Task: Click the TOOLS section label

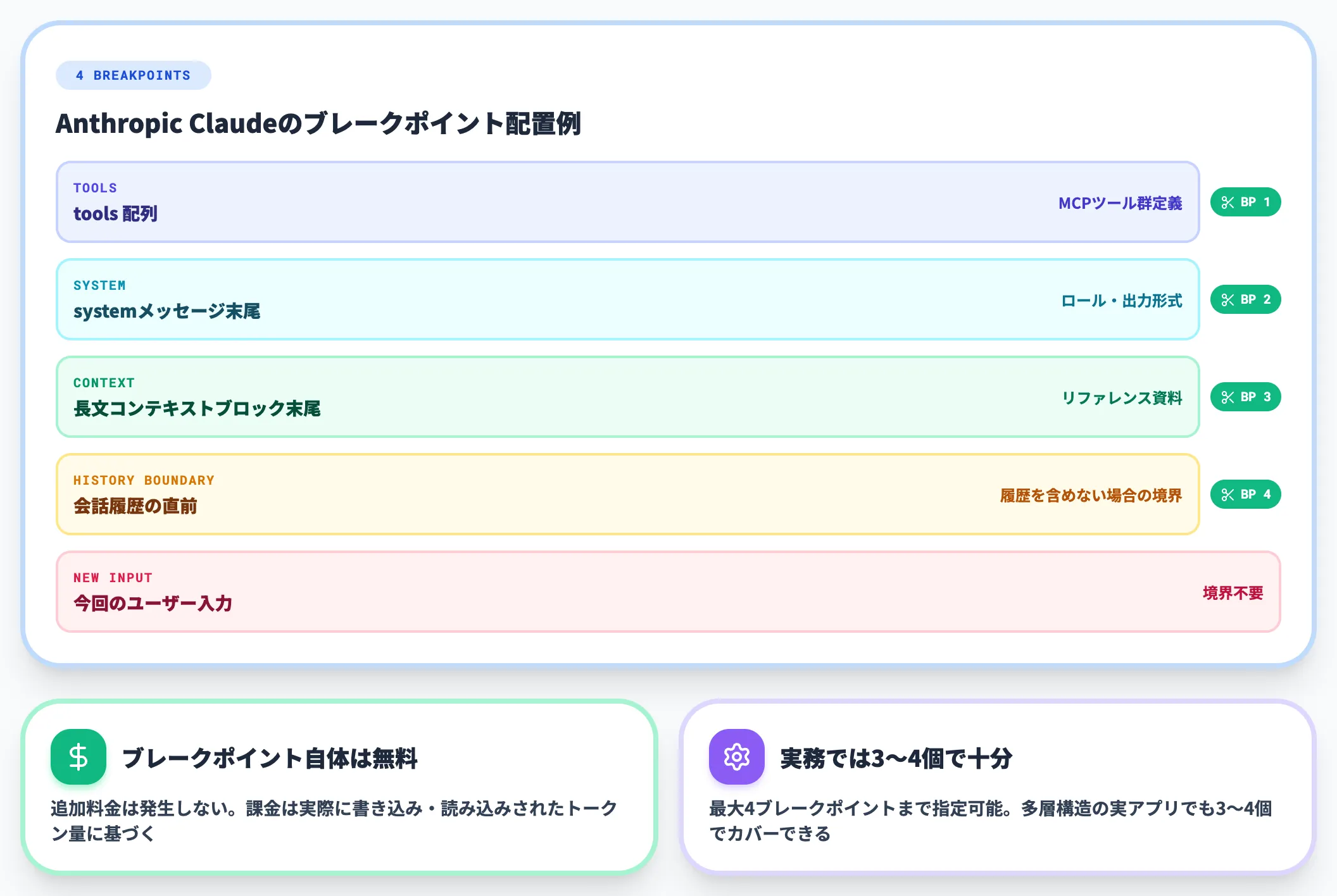Action: click(95, 188)
